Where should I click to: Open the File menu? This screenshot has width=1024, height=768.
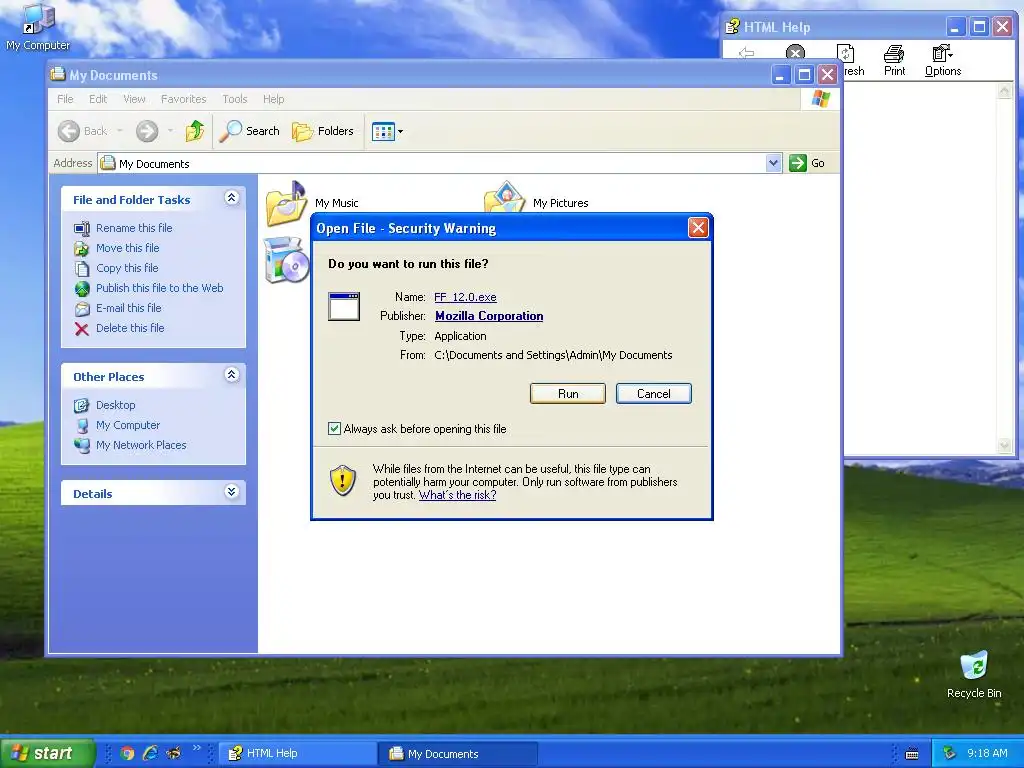coord(65,99)
